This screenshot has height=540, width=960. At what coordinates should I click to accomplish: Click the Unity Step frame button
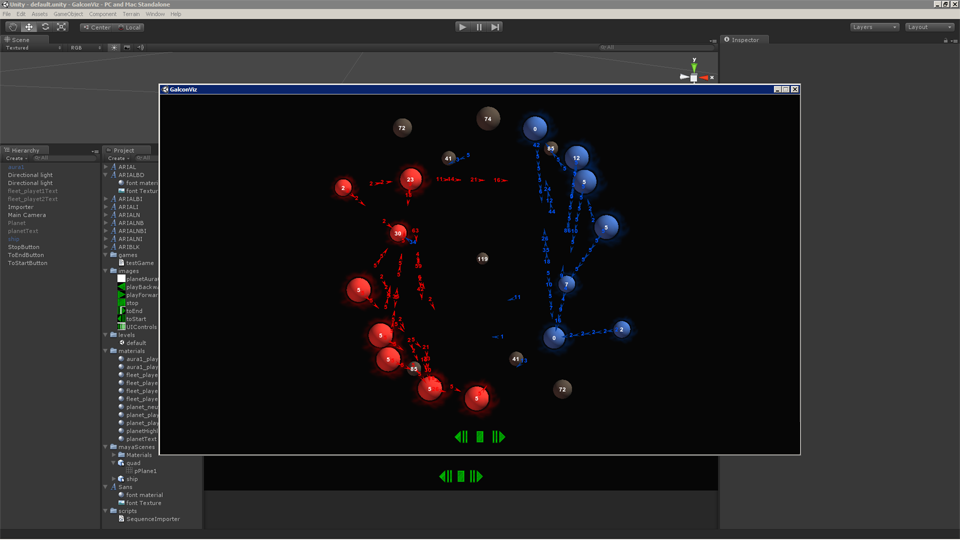495,27
